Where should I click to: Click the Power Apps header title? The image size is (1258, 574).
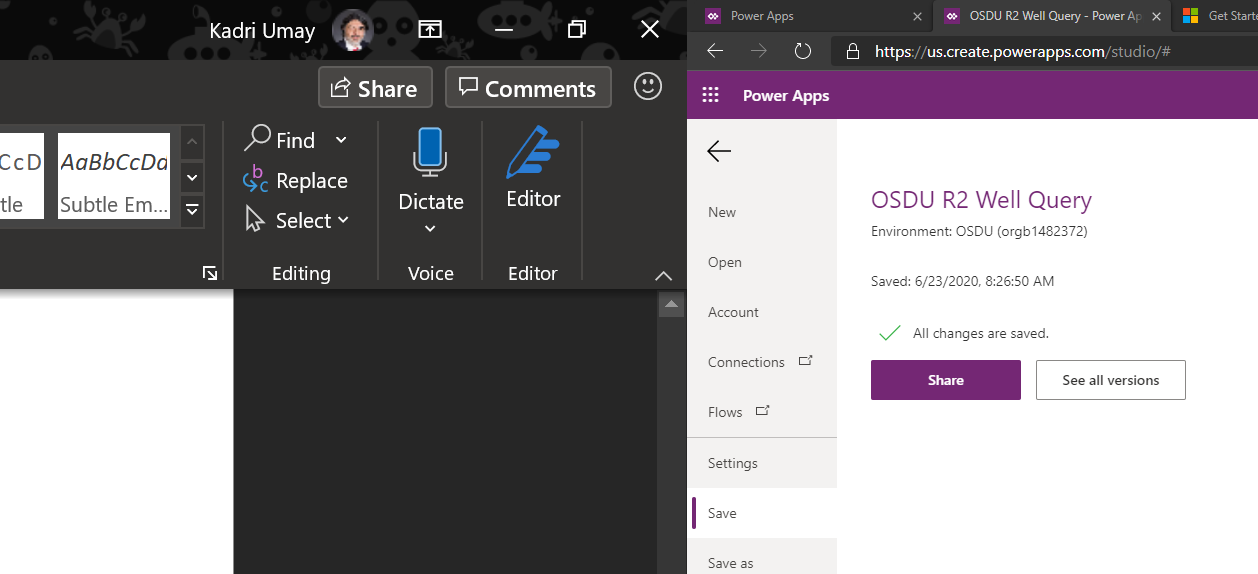[x=786, y=96]
